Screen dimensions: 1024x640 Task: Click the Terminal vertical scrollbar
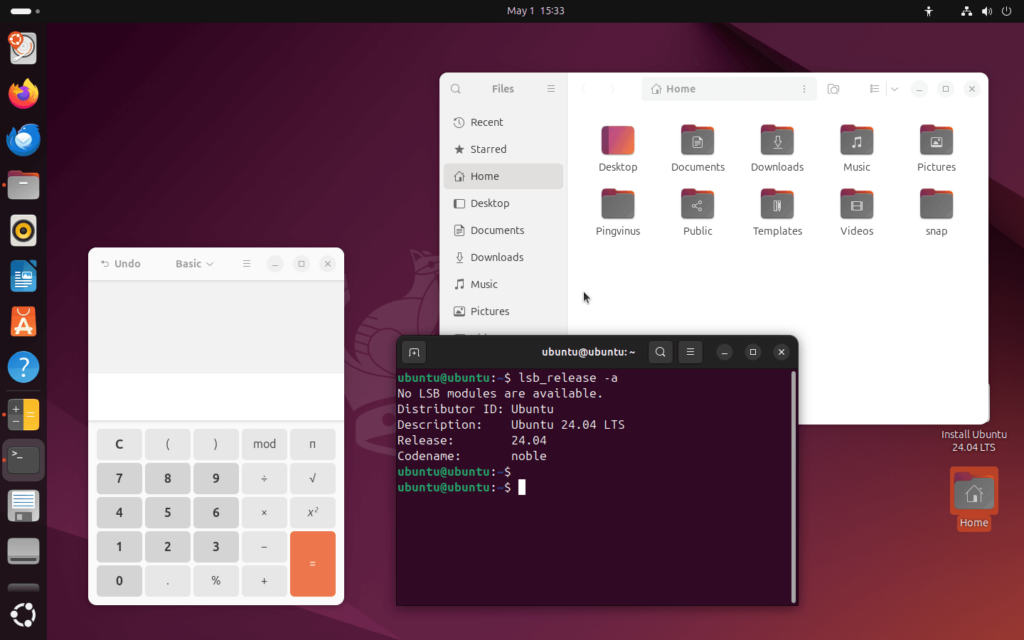[794, 485]
